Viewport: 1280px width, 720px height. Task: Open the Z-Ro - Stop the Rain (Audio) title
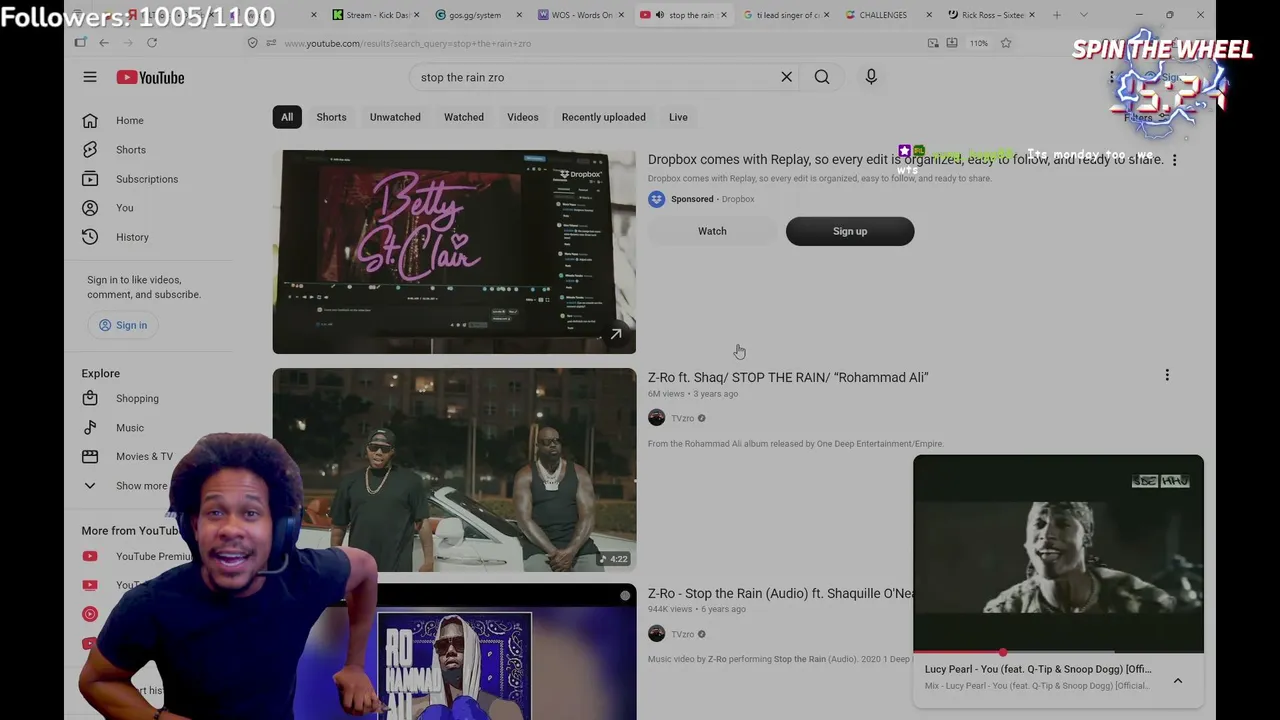(x=781, y=593)
